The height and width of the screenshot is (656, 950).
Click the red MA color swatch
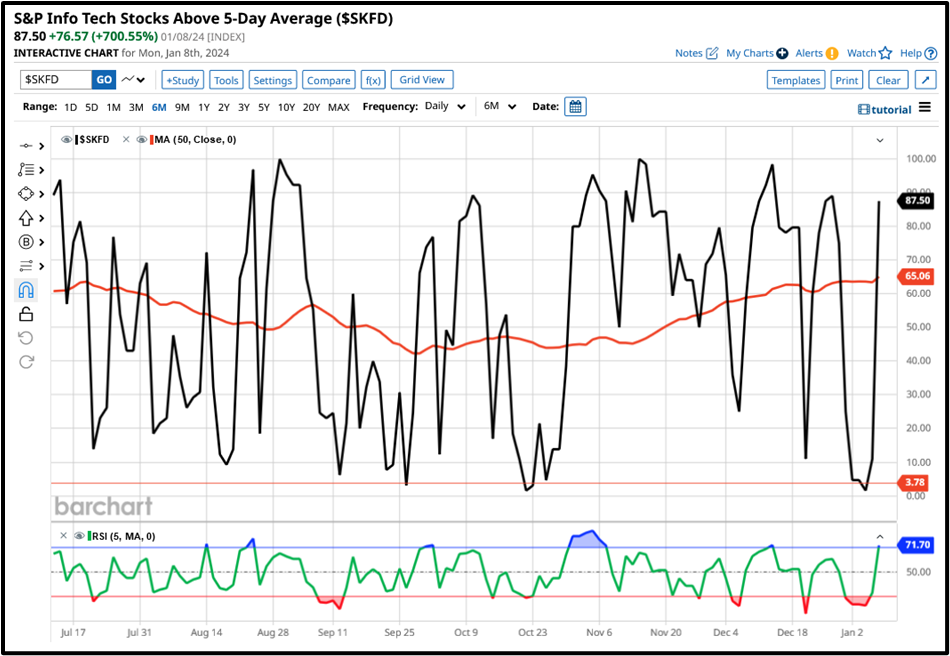(152, 140)
